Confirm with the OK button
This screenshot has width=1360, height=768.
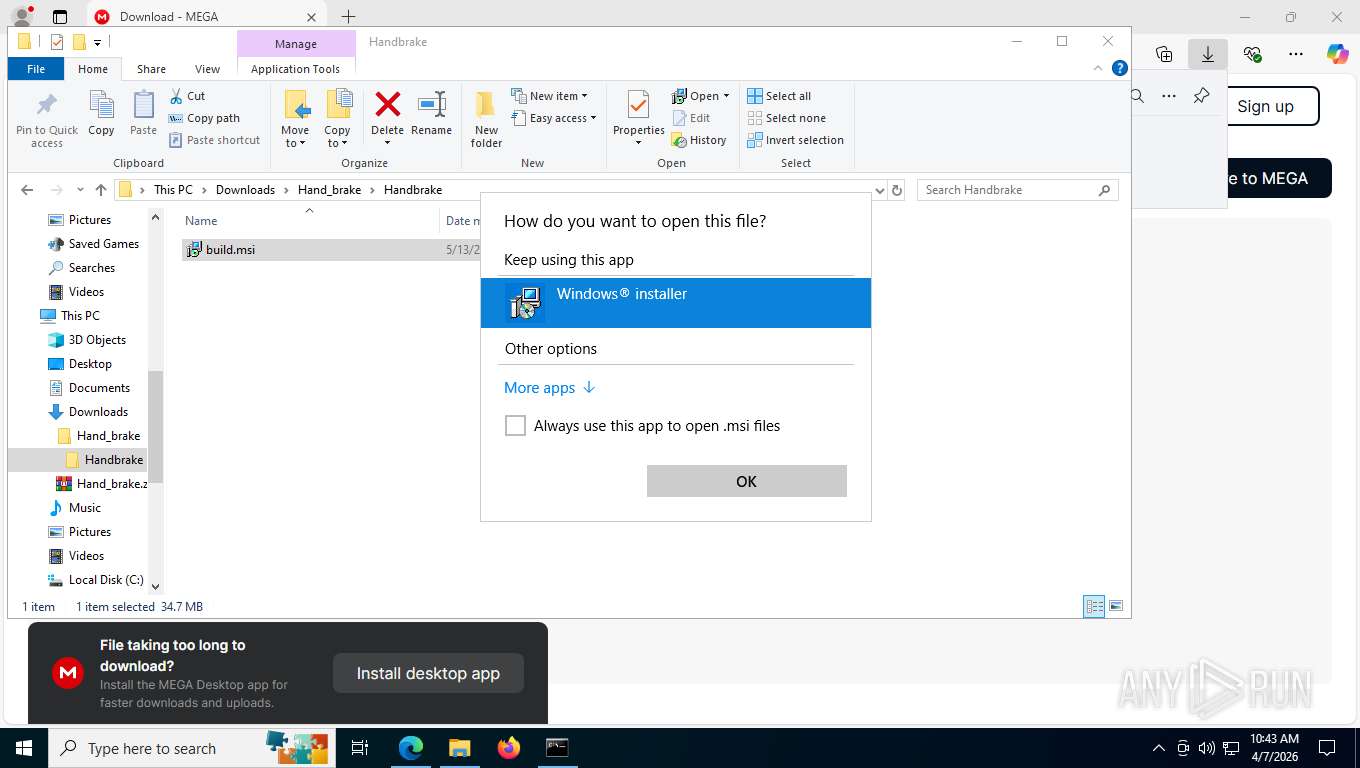[x=747, y=481]
